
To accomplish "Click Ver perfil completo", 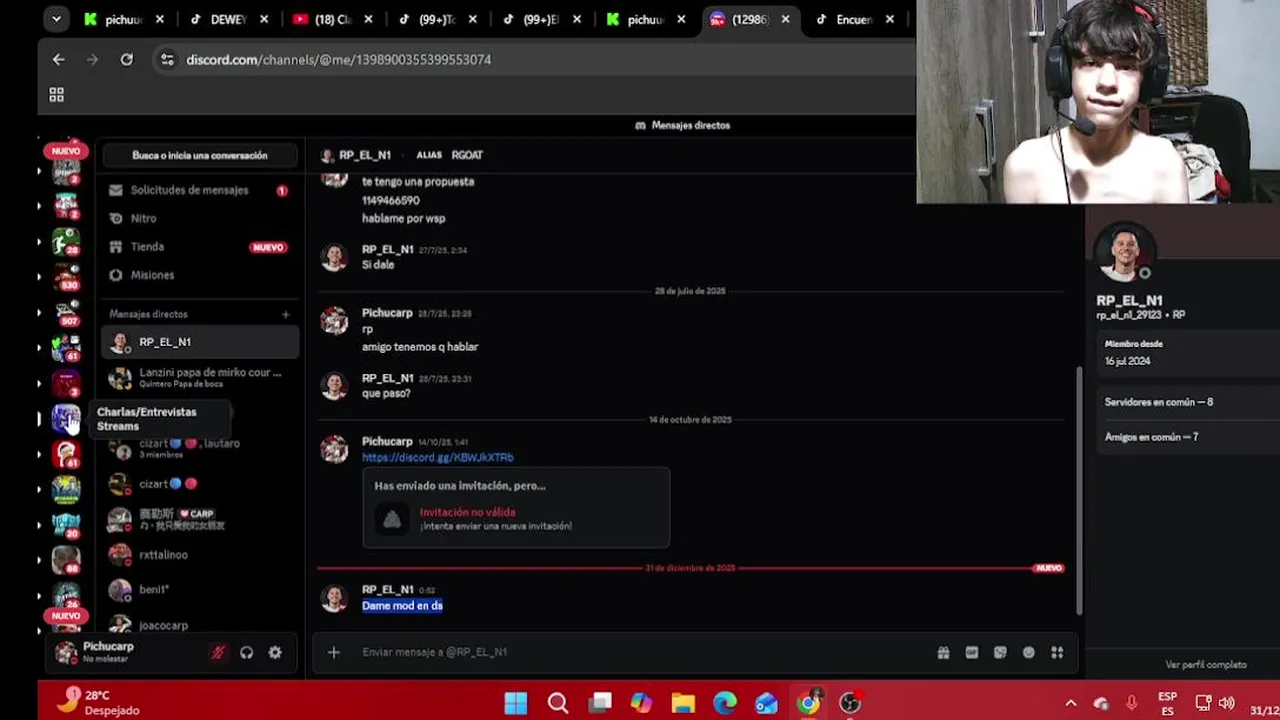I will (1205, 665).
